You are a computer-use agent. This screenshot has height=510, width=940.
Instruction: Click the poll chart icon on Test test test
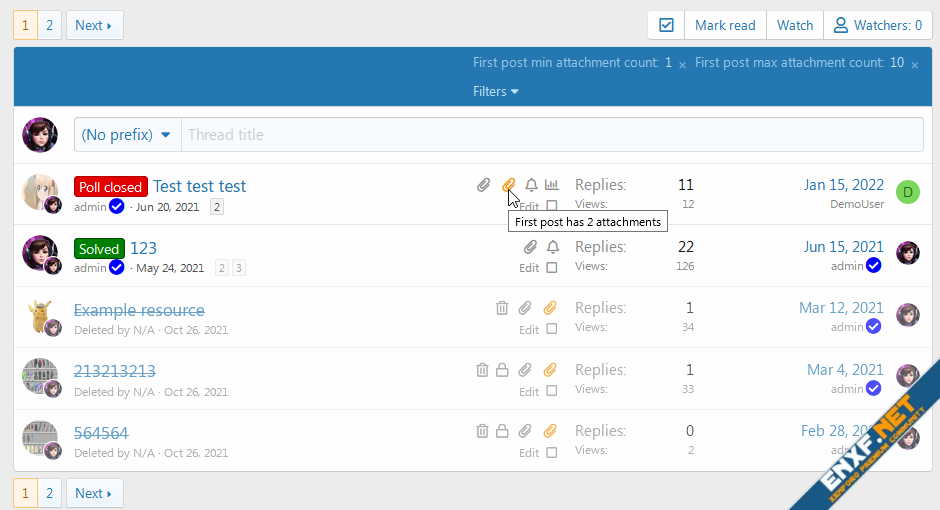coord(552,185)
